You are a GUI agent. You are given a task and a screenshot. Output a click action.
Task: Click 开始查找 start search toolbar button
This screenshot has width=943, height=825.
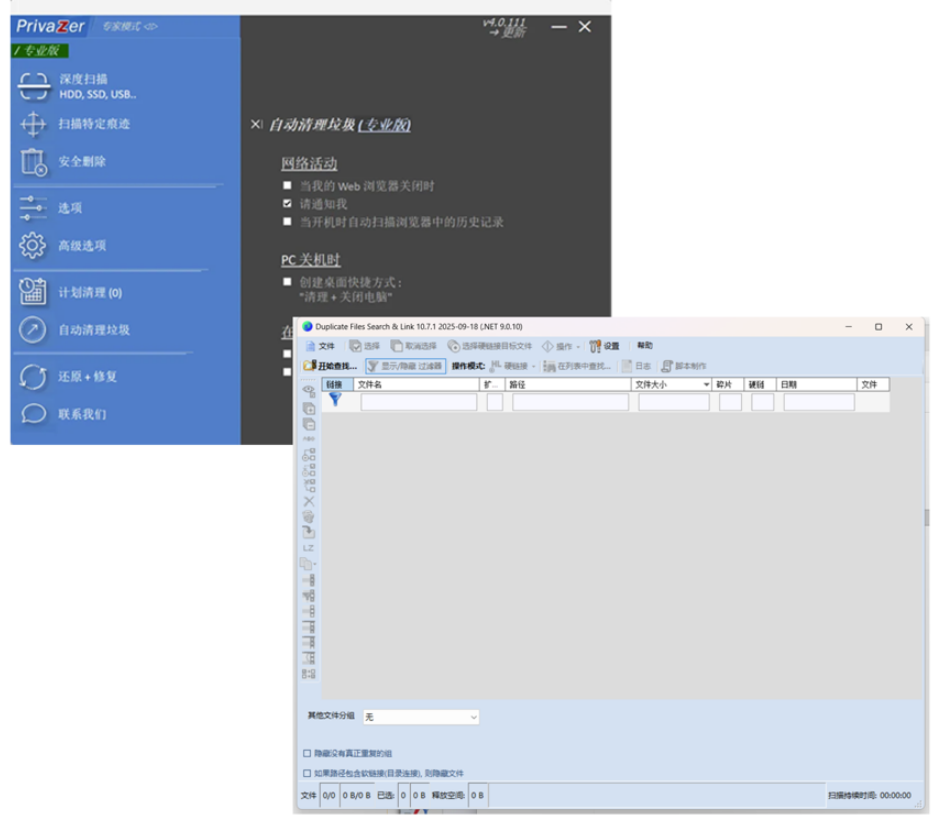point(330,366)
